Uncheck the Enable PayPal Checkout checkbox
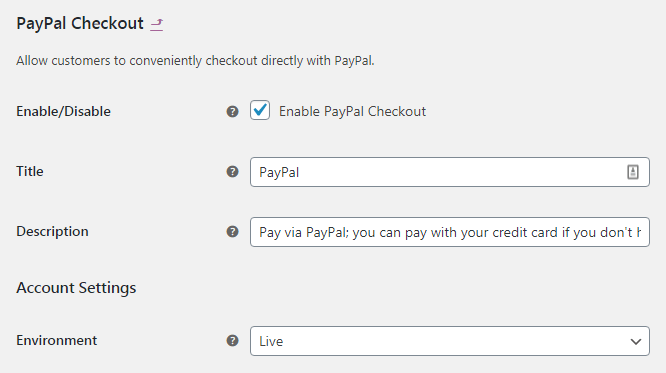Screen dimensions: 666x373 [x=260, y=110]
